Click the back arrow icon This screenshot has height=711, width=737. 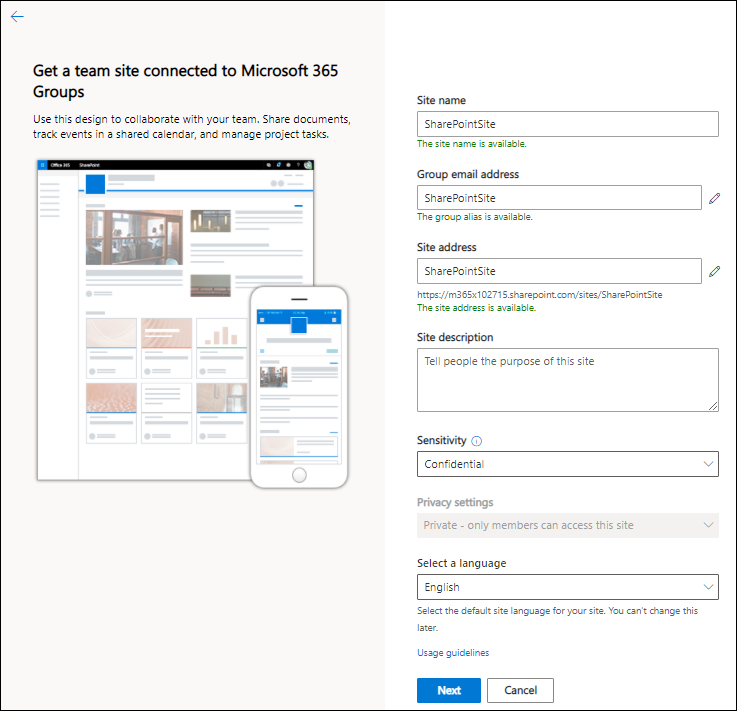pos(17,17)
